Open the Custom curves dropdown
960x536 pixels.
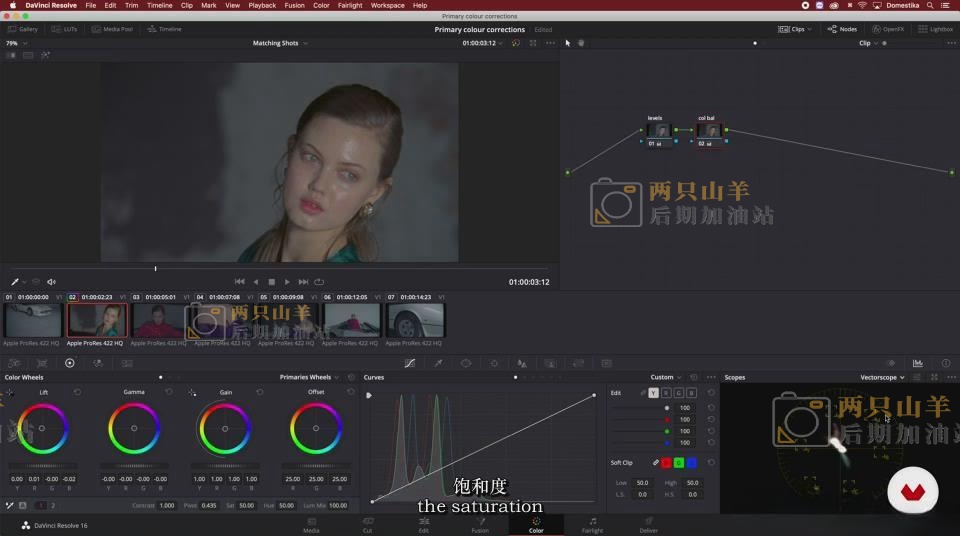pos(665,377)
